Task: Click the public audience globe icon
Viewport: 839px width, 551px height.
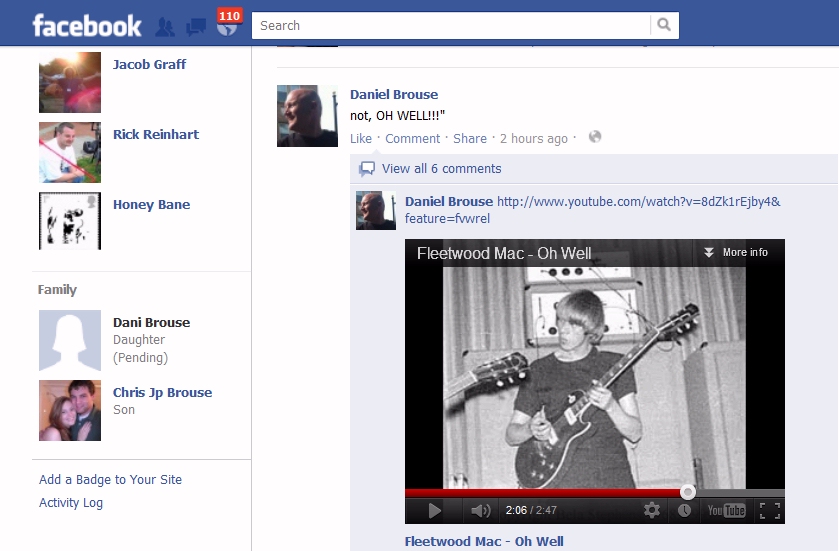Action: point(595,137)
